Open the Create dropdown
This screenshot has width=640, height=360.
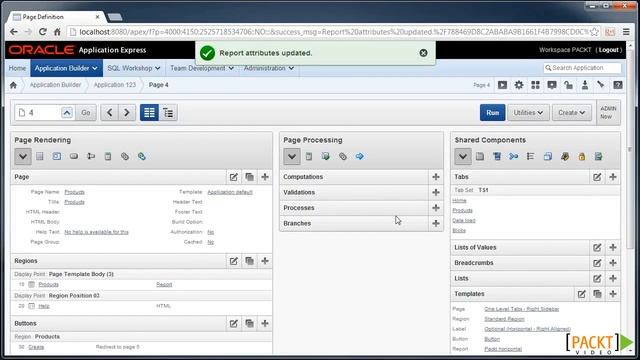(x=571, y=112)
